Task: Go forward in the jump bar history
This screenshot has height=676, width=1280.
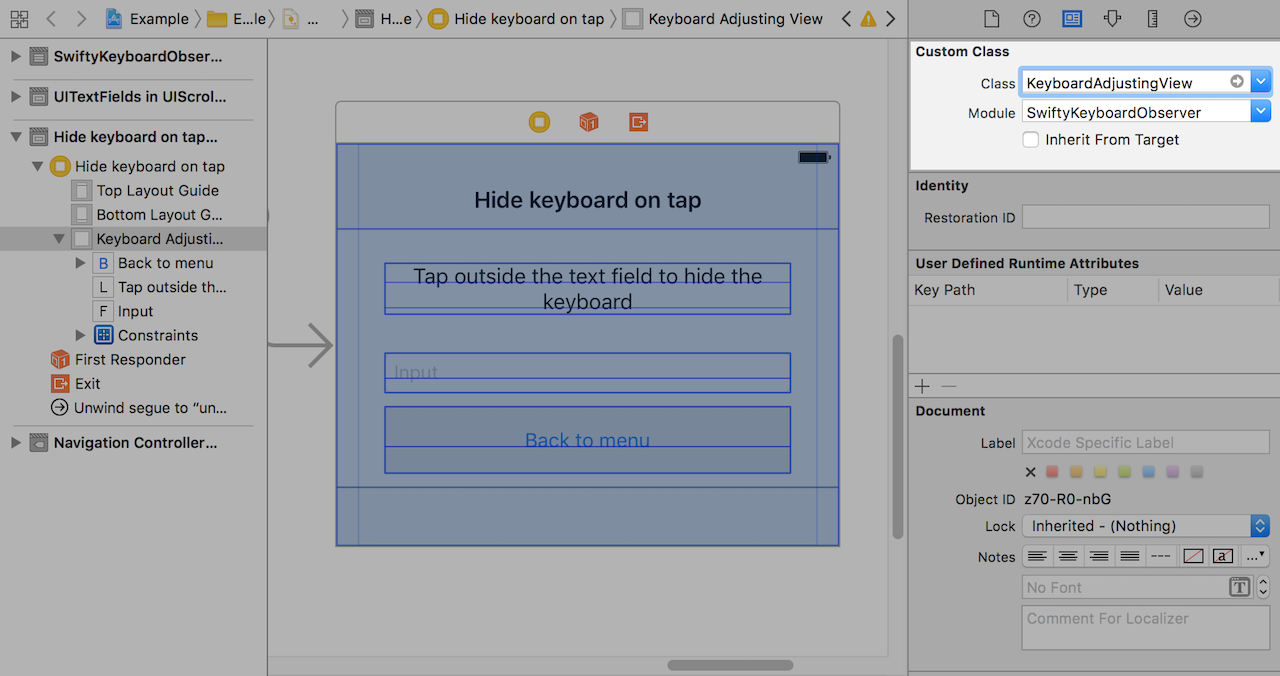Action: point(83,19)
